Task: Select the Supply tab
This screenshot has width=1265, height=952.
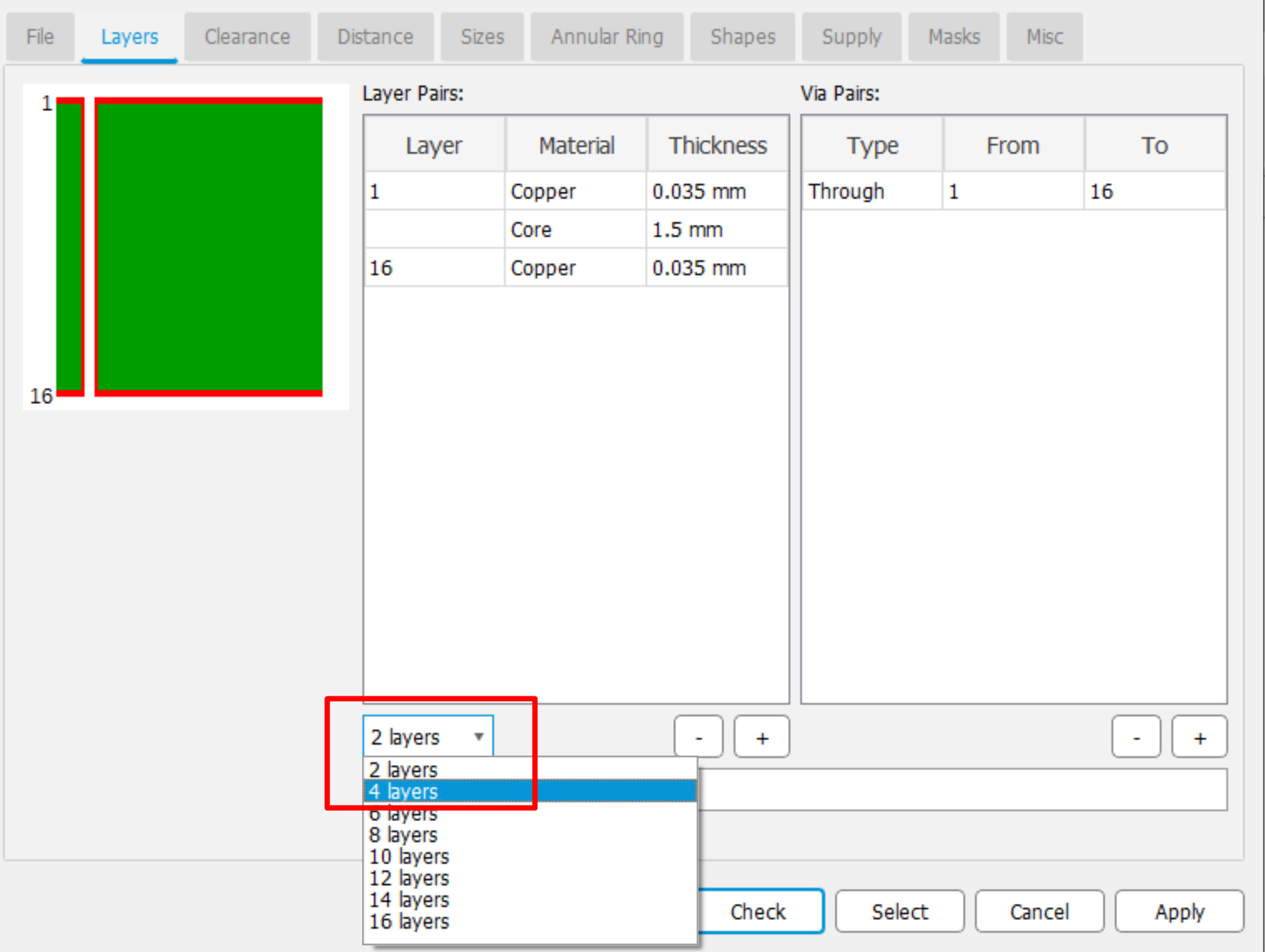Action: click(x=852, y=37)
